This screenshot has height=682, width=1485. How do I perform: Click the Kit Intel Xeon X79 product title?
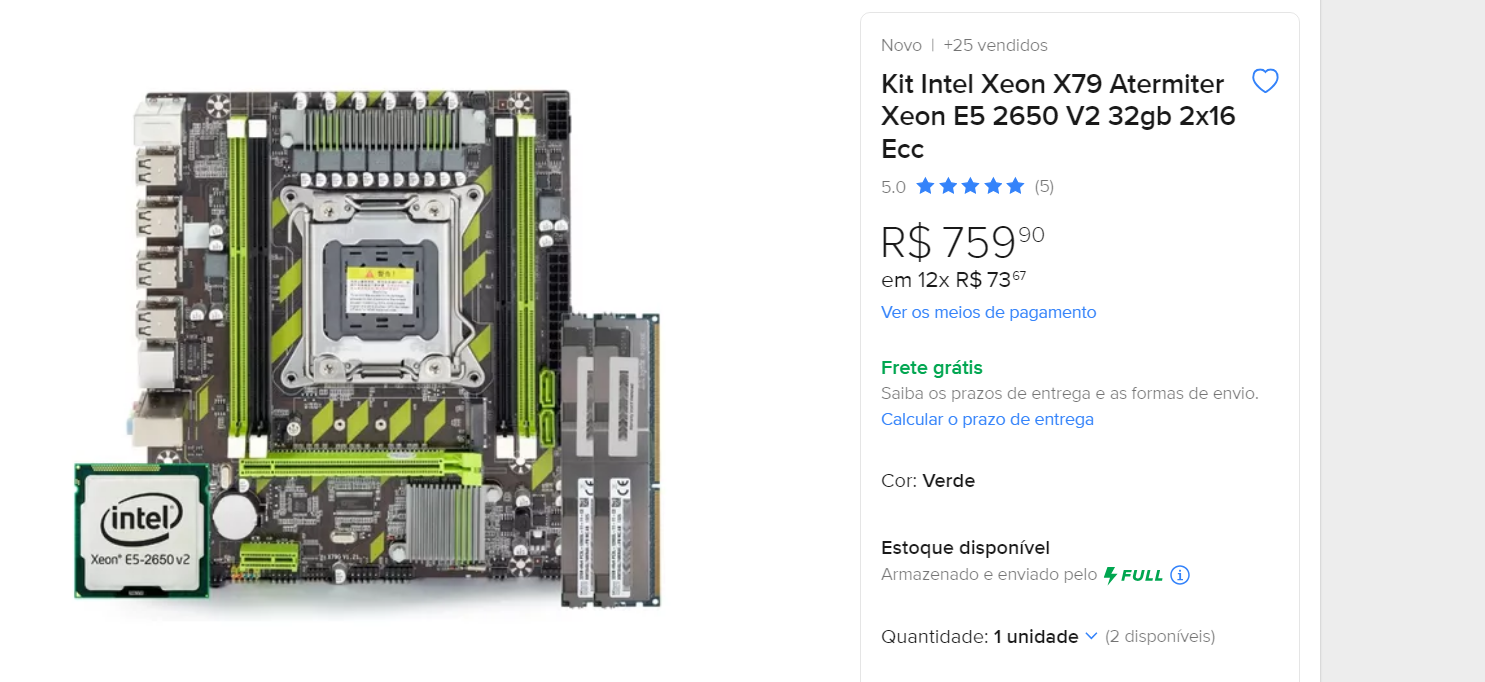tap(1058, 116)
